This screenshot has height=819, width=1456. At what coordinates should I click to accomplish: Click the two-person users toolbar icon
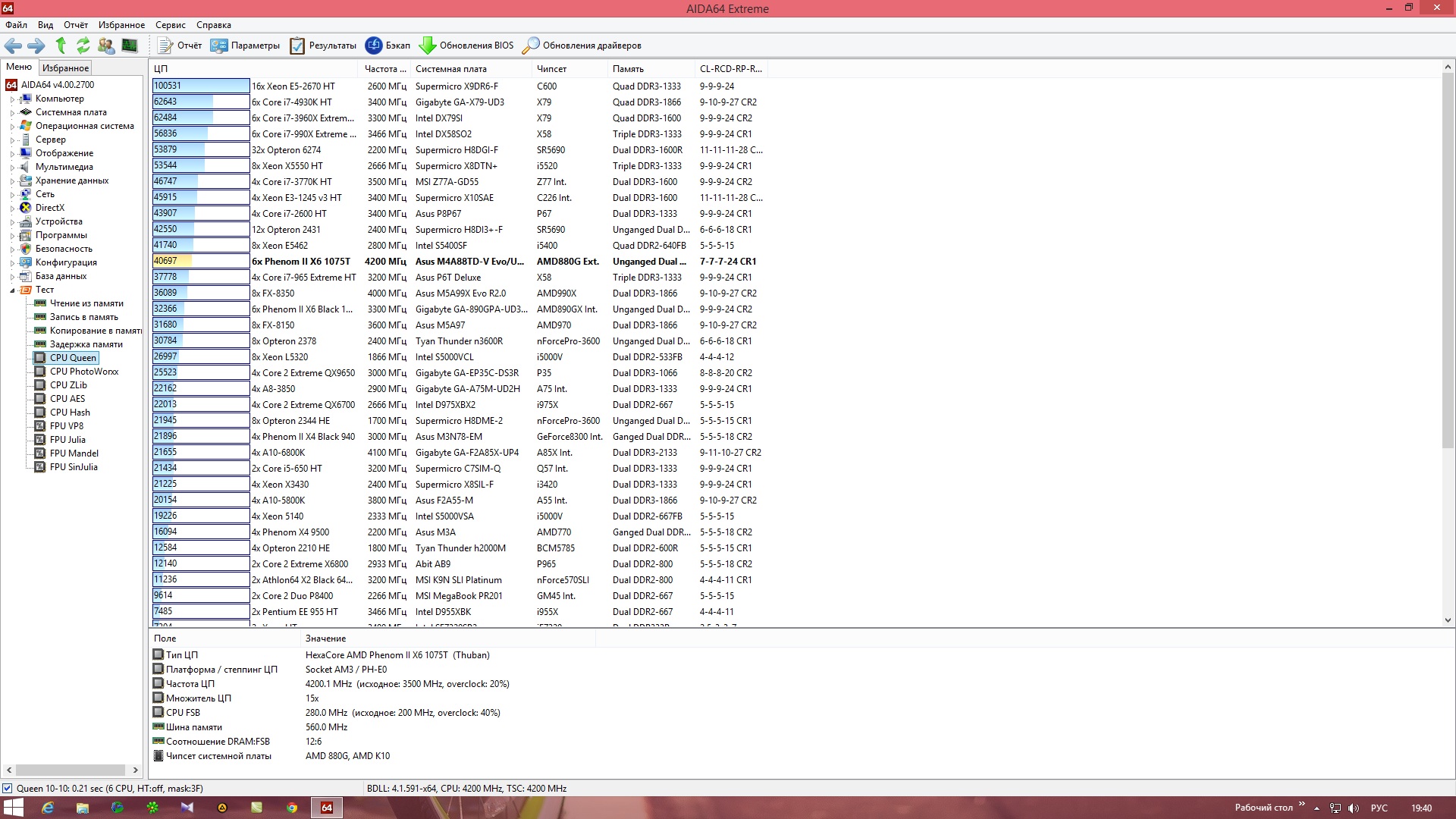click(106, 45)
